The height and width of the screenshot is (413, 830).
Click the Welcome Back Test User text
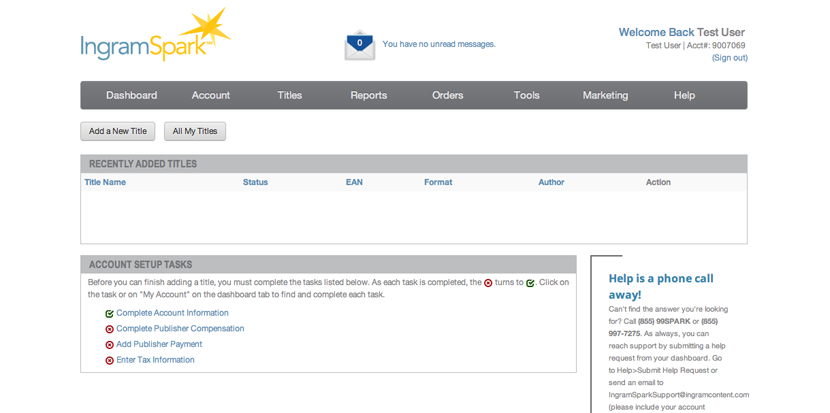[x=682, y=32]
